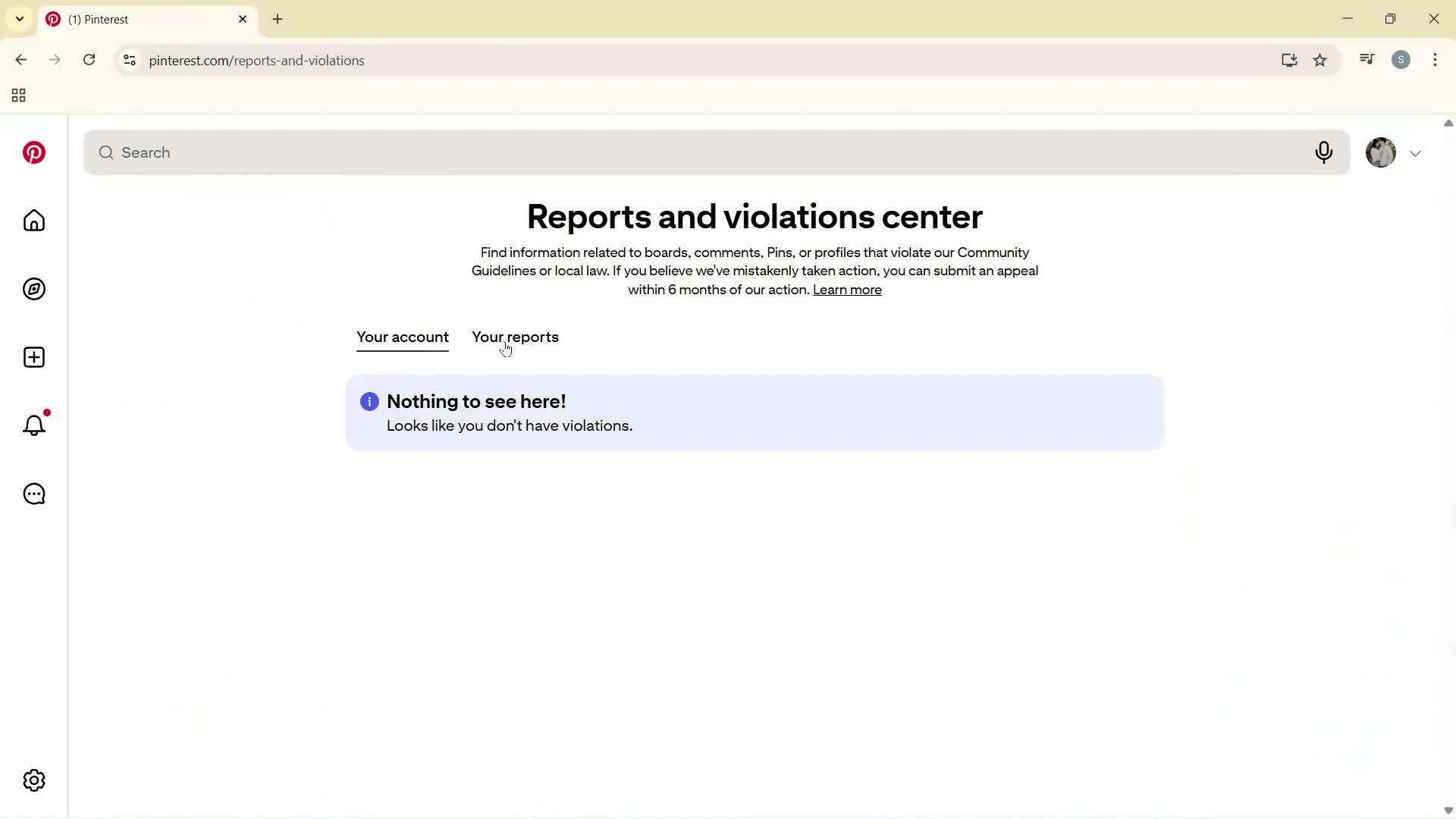This screenshot has width=1456, height=819.
Task: Select the Your account tab
Action: (x=402, y=337)
